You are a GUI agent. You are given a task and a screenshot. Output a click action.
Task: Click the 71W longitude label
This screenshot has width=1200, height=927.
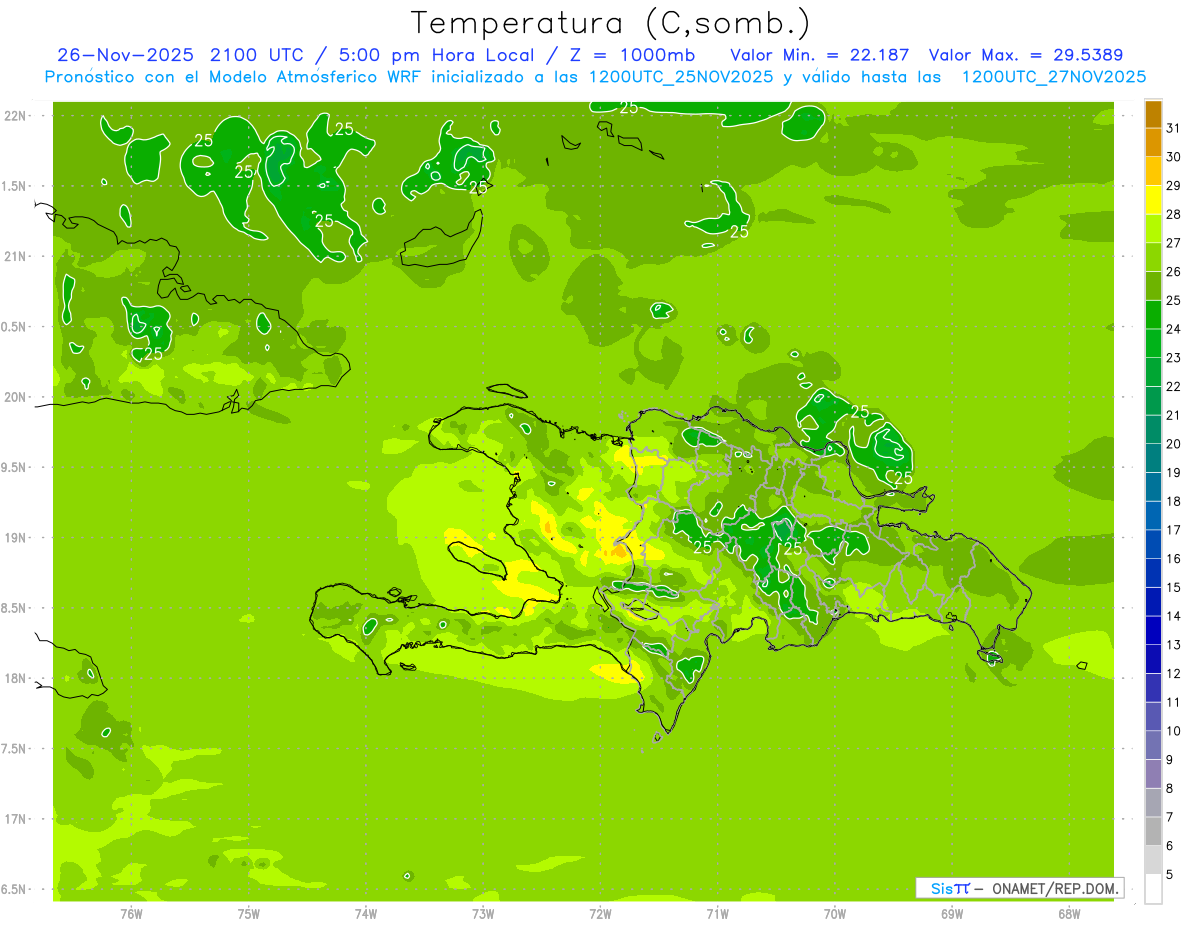point(717,913)
